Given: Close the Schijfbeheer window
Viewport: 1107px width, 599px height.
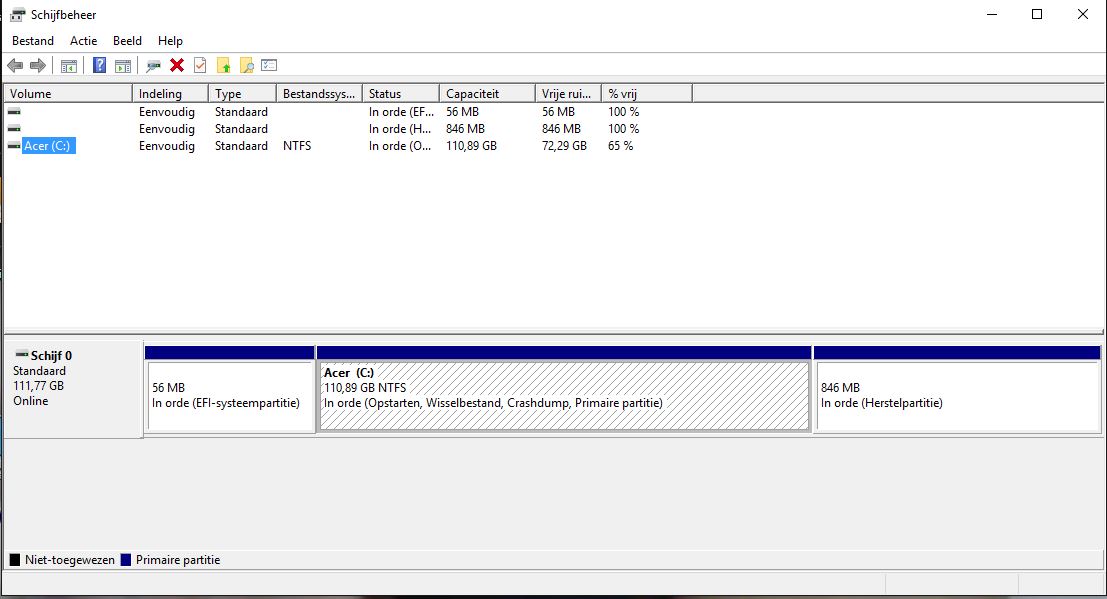Looking at the screenshot, I should pos(1082,14).
